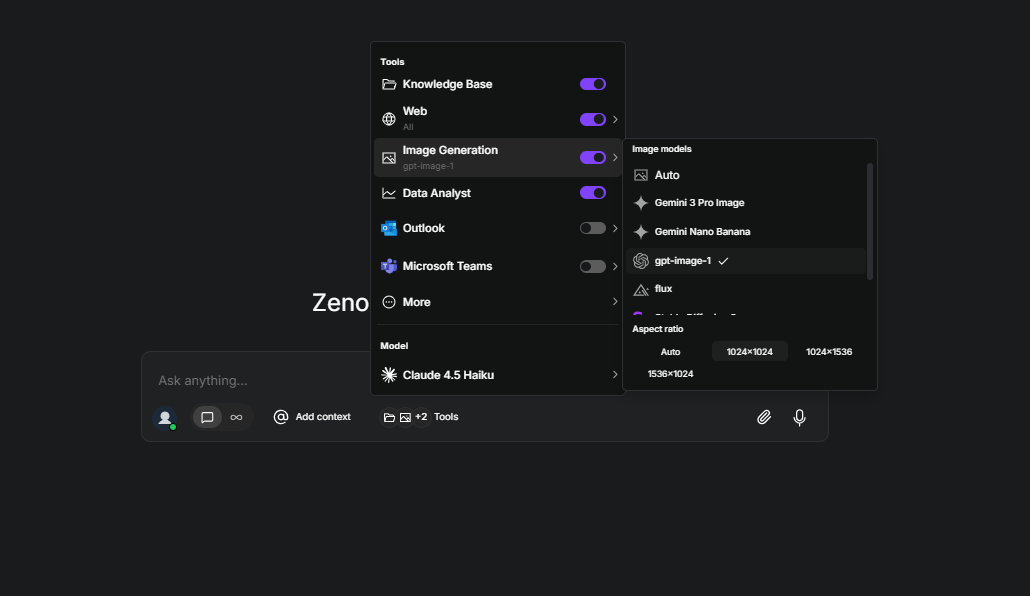This screenshot has height=596, width=1030.
Task: Choose Gemini Nano Banana model
Action: coord(746,232)
